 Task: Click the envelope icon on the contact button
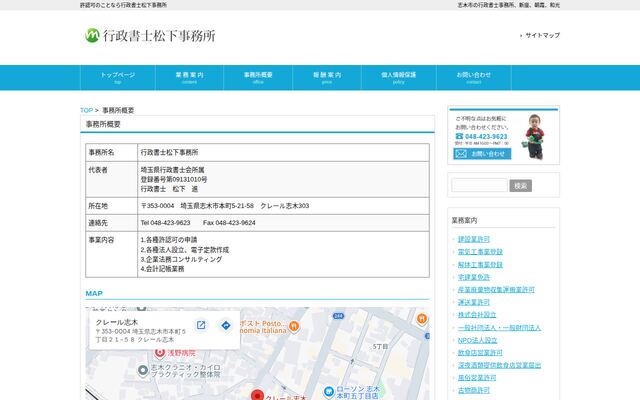tap(461, 153)
